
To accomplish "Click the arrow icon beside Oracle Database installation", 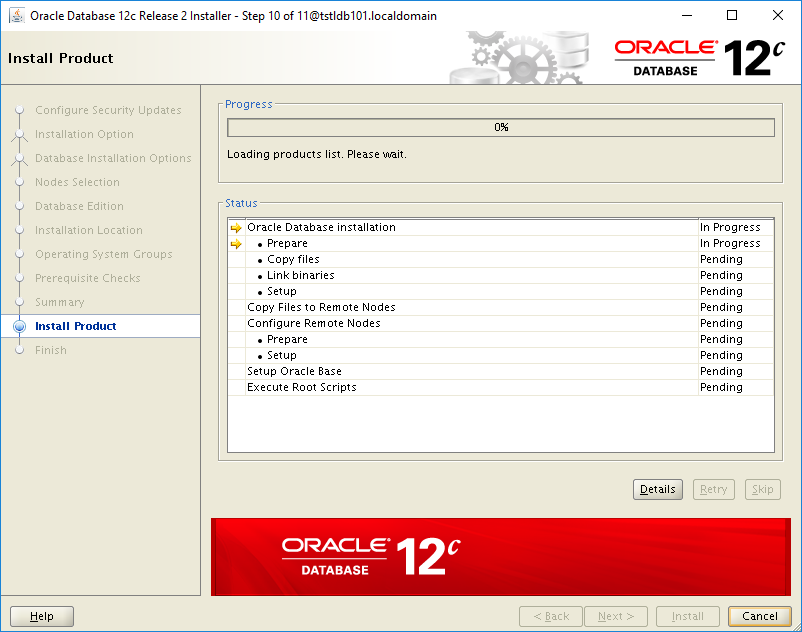I will (x=236, y=228).
